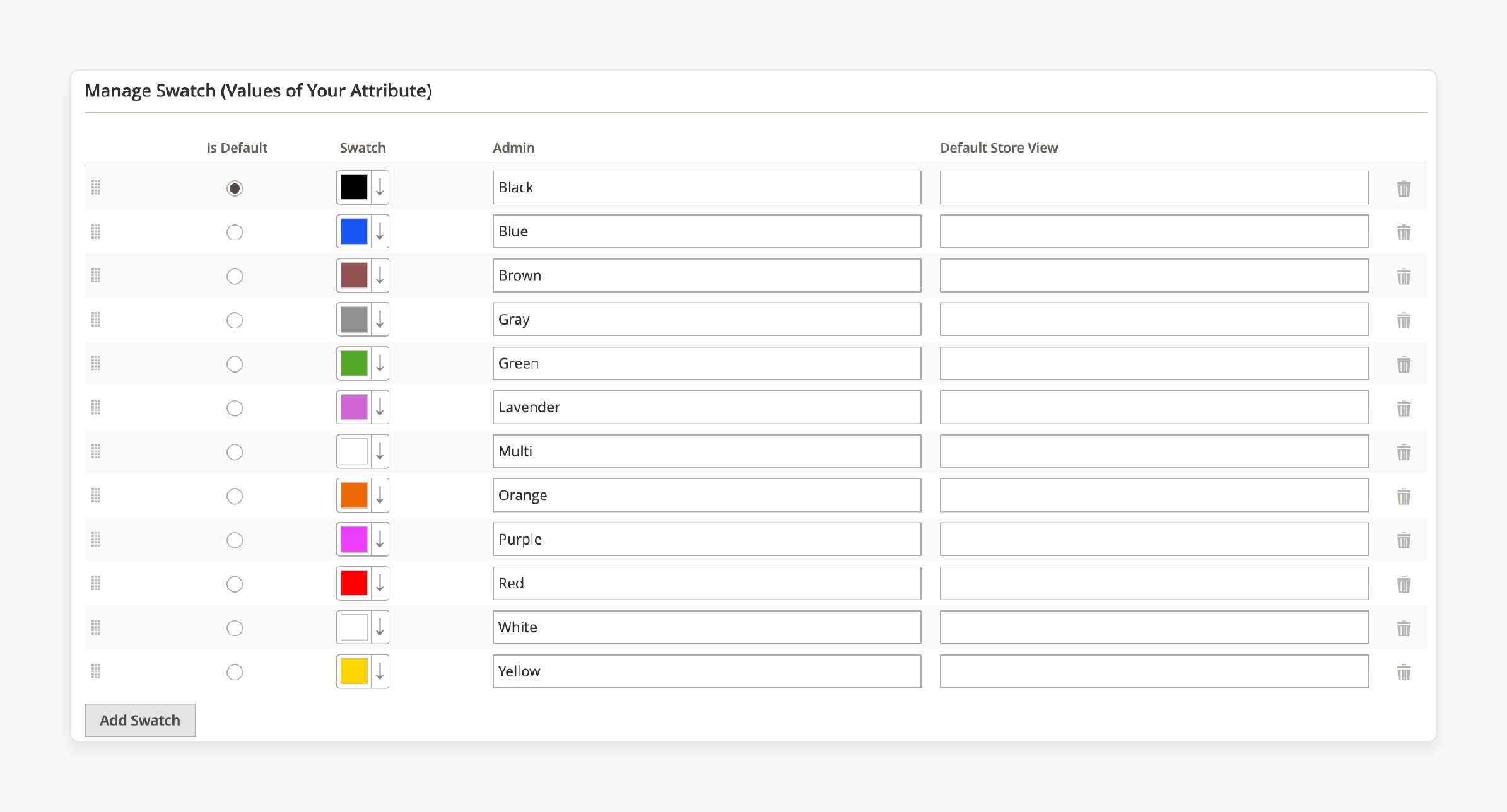Open swatch dropdown arrow for Red
The height and width of the screenshot is (812, 1507).
click(380, 583)
